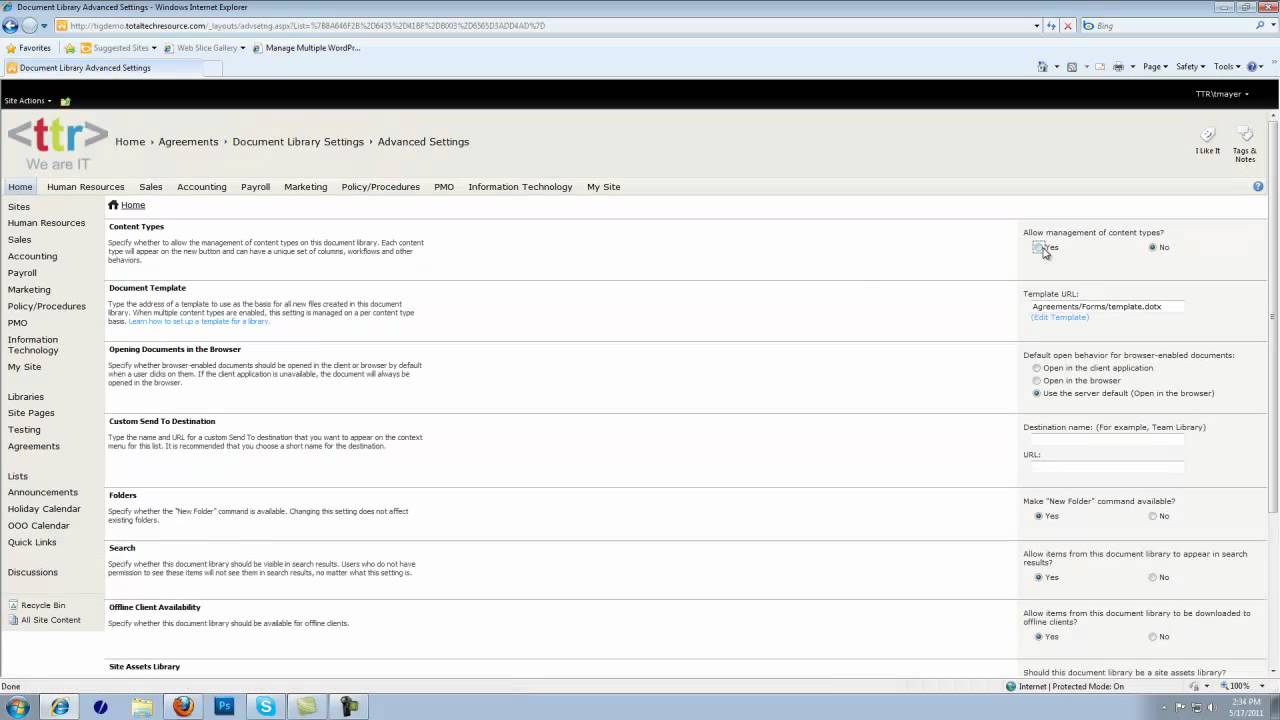Viewport: 1280px width, 720px height.
Task: Click the IE back arrow button
Action: point(11,26)
